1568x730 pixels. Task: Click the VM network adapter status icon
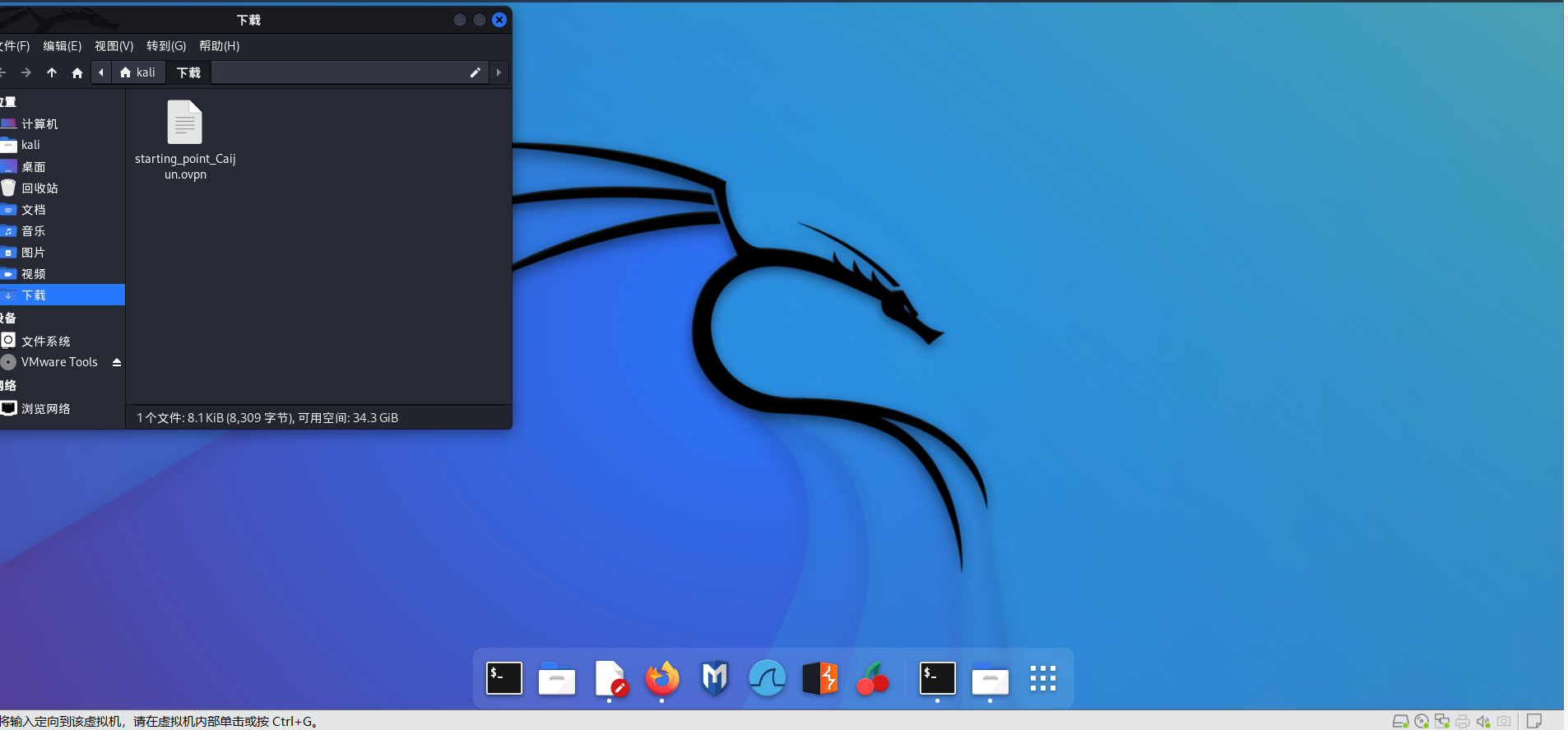[x=1442, y=722]
